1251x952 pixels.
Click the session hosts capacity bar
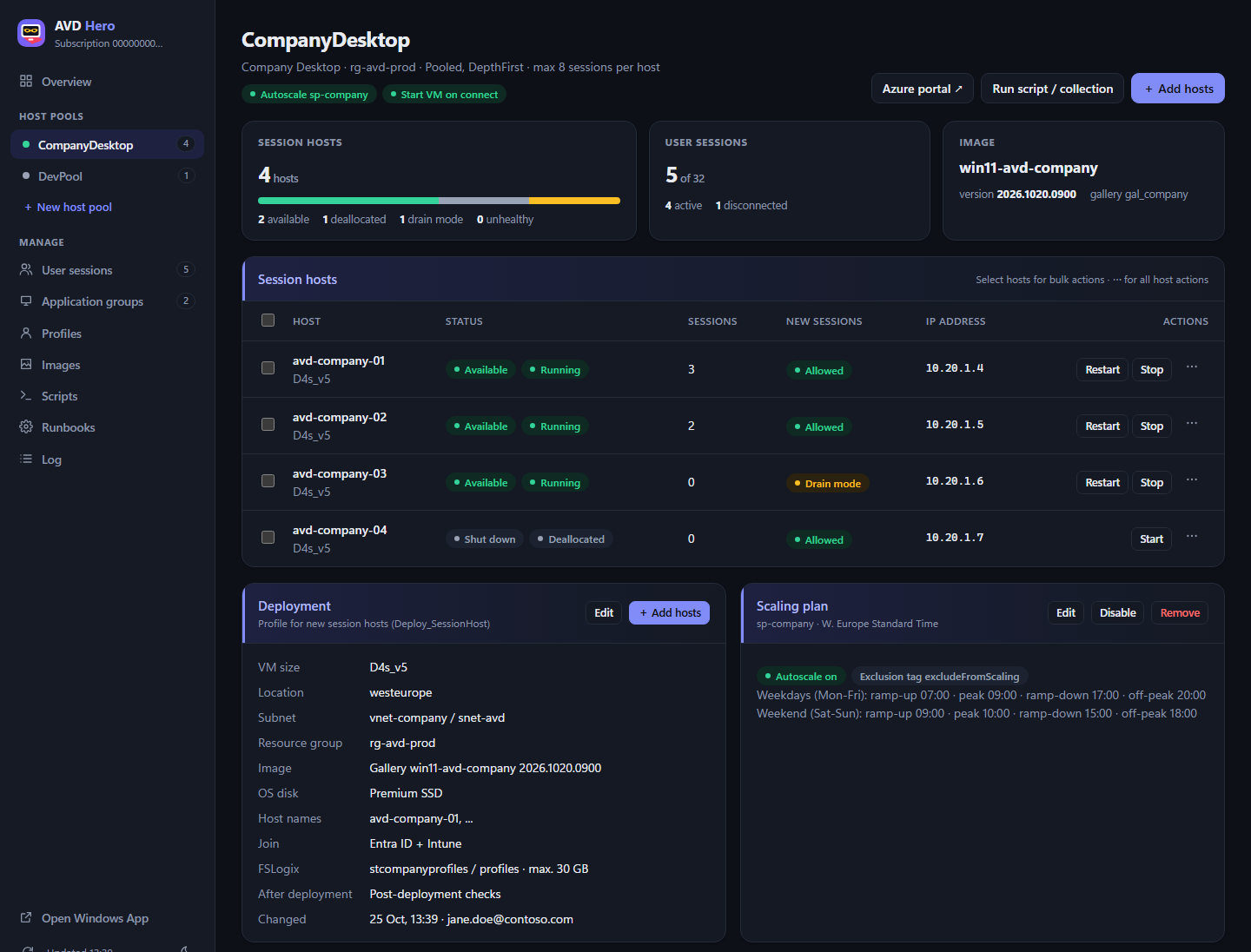coord(439,201)
